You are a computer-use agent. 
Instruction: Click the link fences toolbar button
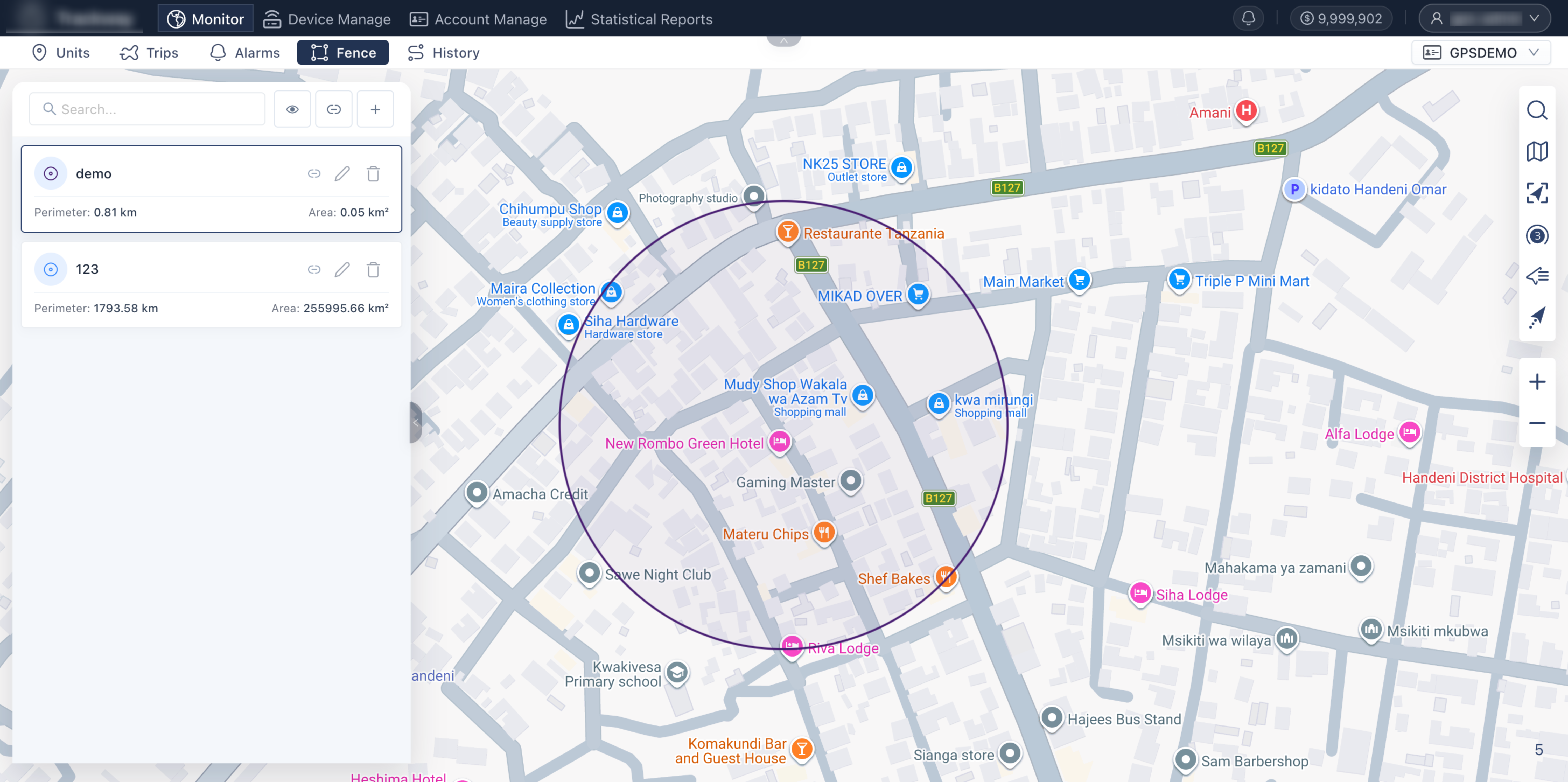point(334,109)
